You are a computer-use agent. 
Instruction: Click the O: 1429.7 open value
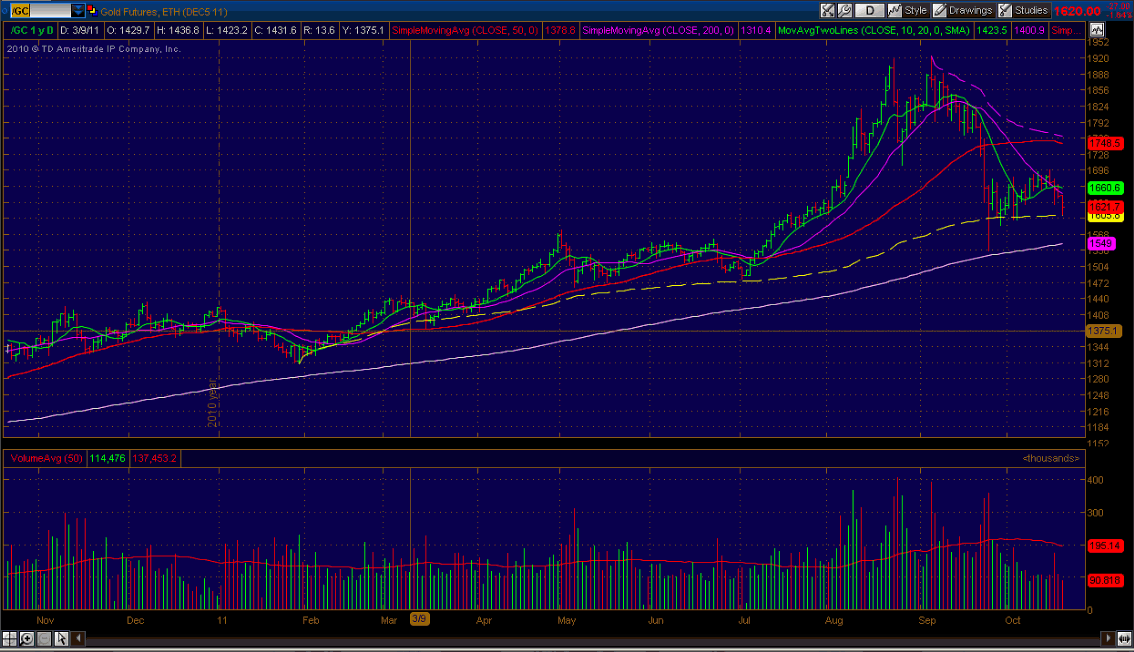[128, 30]
